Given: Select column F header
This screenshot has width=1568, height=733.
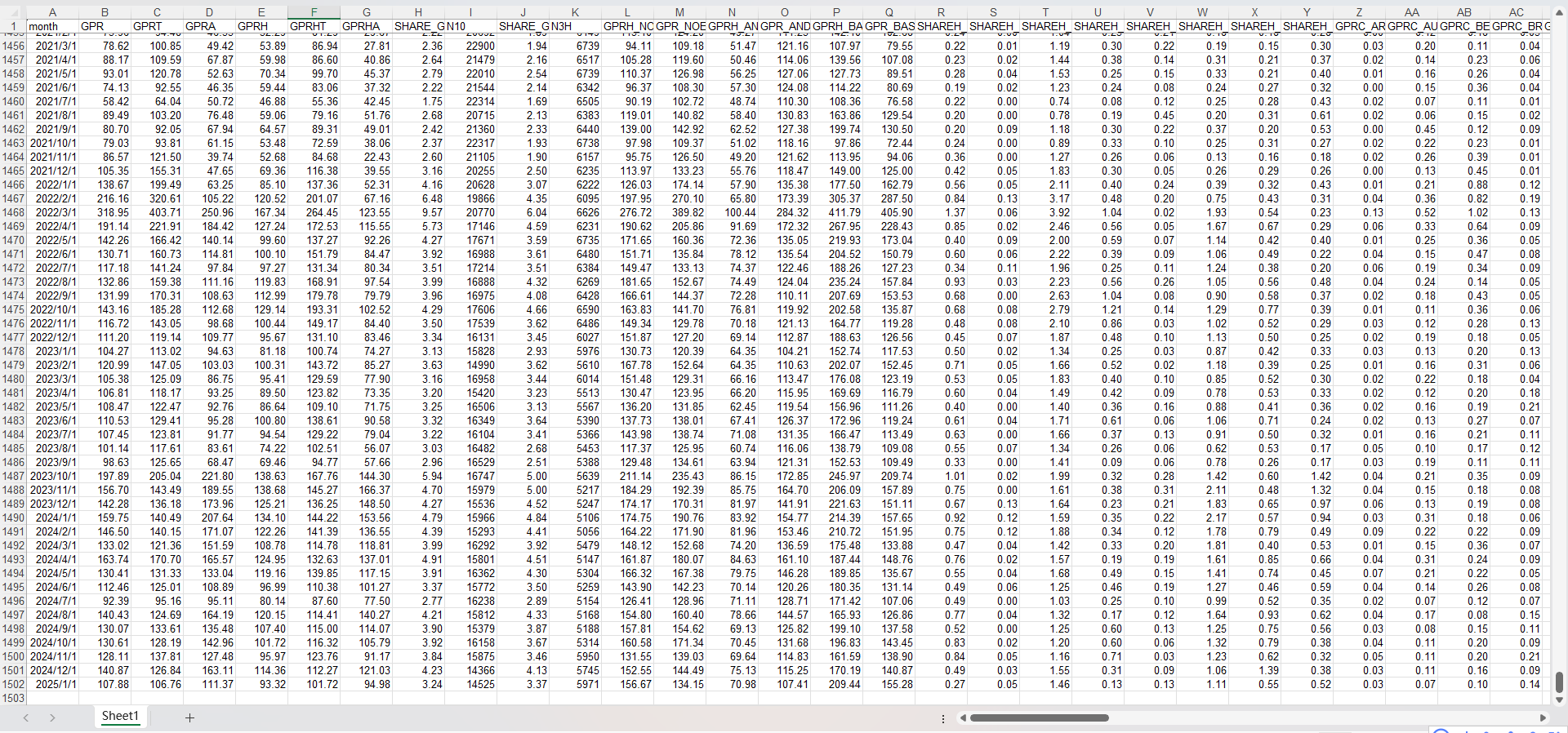Looking at the screenshot, I should point(314,12).
